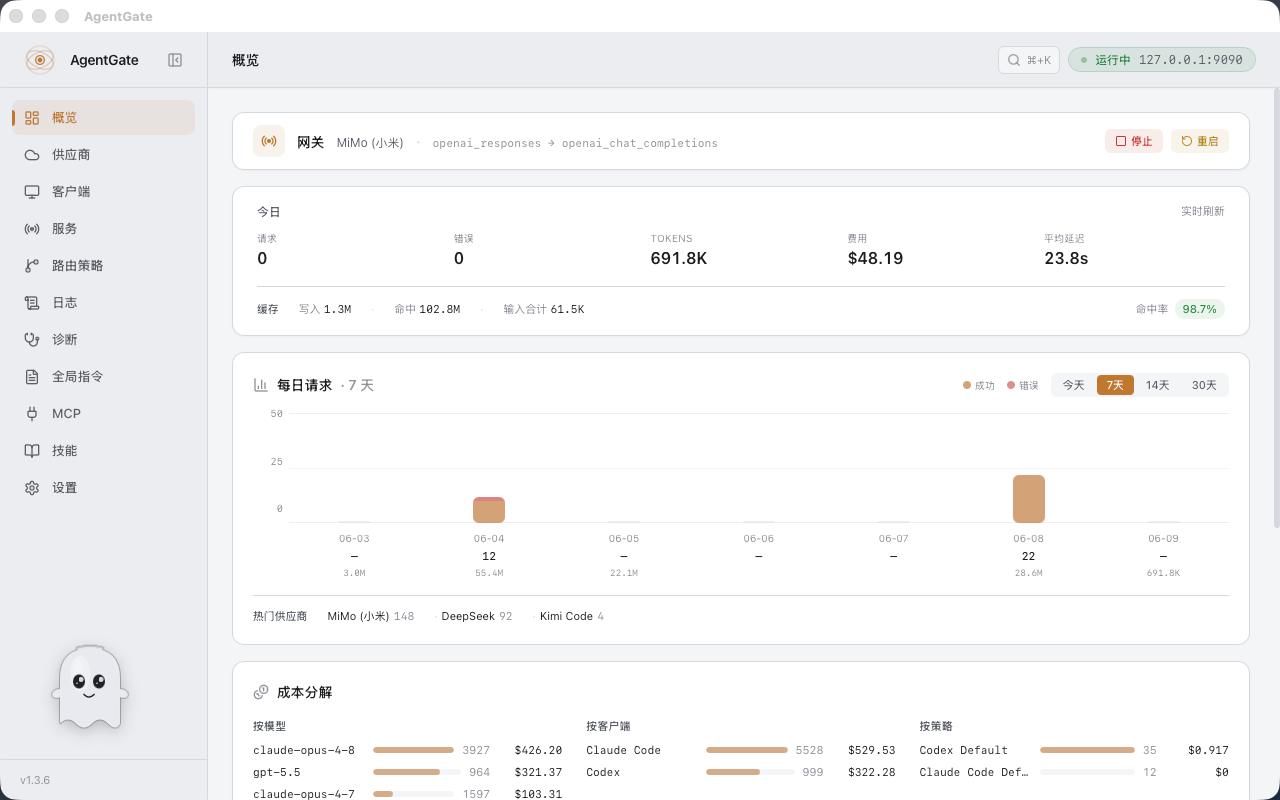
Task: Click the 运行中 127.0.0.1:9090 status badge
Action: [1161, 60]
